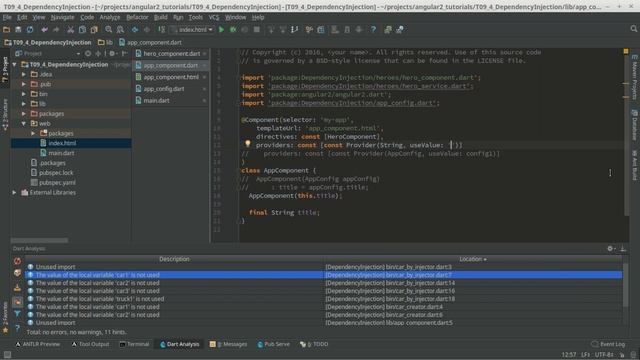Open the Refactor menu
Screen dimensions: 640x360
coord(137,17)
